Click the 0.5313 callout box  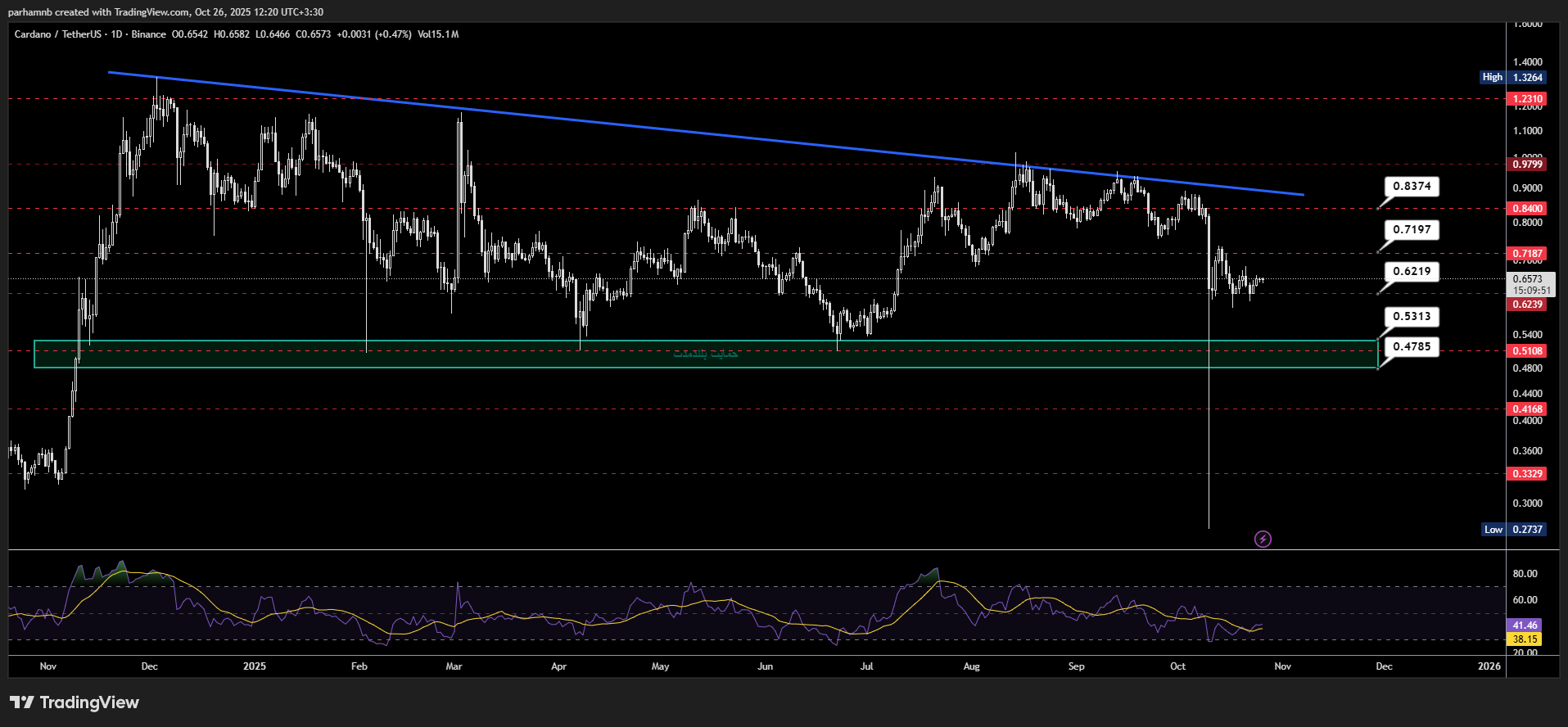[x=1412, y=317]
